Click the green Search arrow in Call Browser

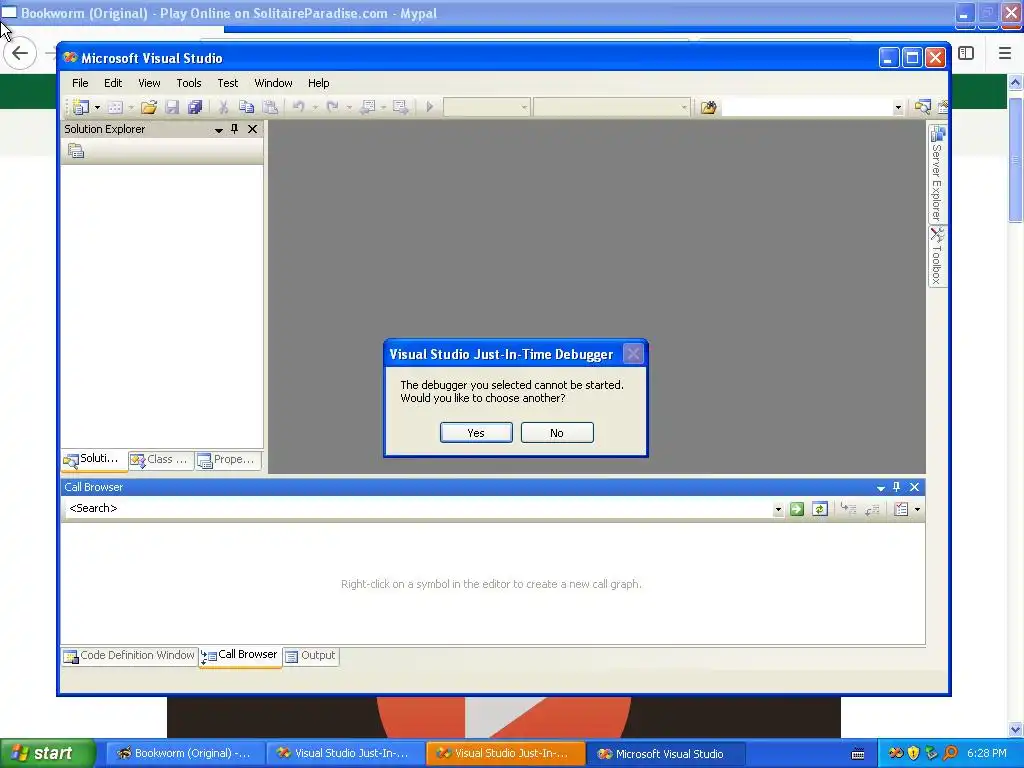[797, 509]
